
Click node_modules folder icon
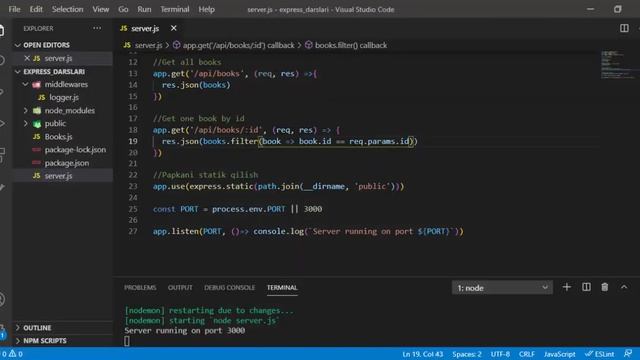click(37, 111)
